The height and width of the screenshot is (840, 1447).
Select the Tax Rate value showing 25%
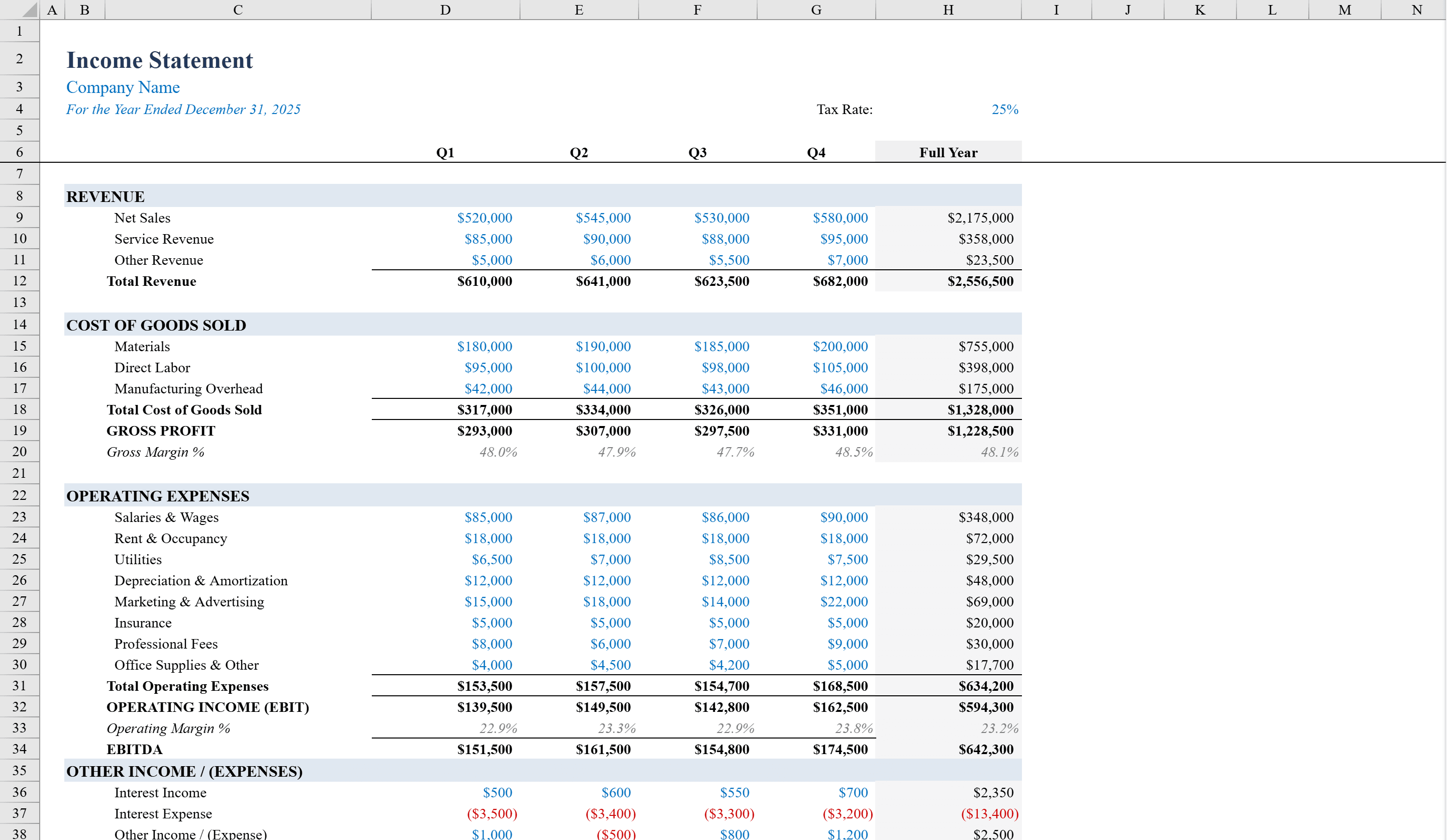click(1005, 109)
